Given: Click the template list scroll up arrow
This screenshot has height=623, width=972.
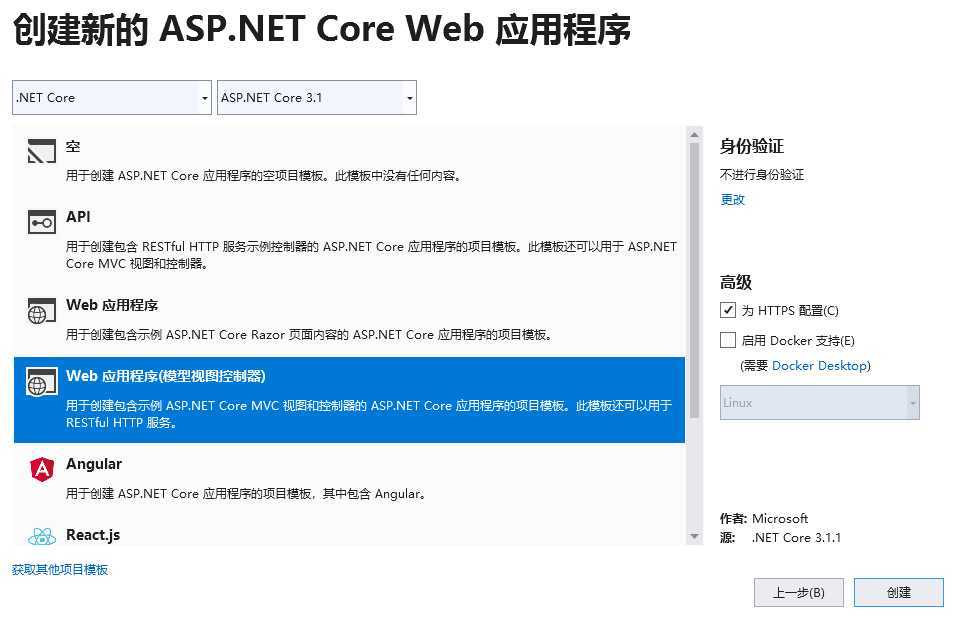Looking at the screenshot, I should pyautogui.click(x=694, y=134).
